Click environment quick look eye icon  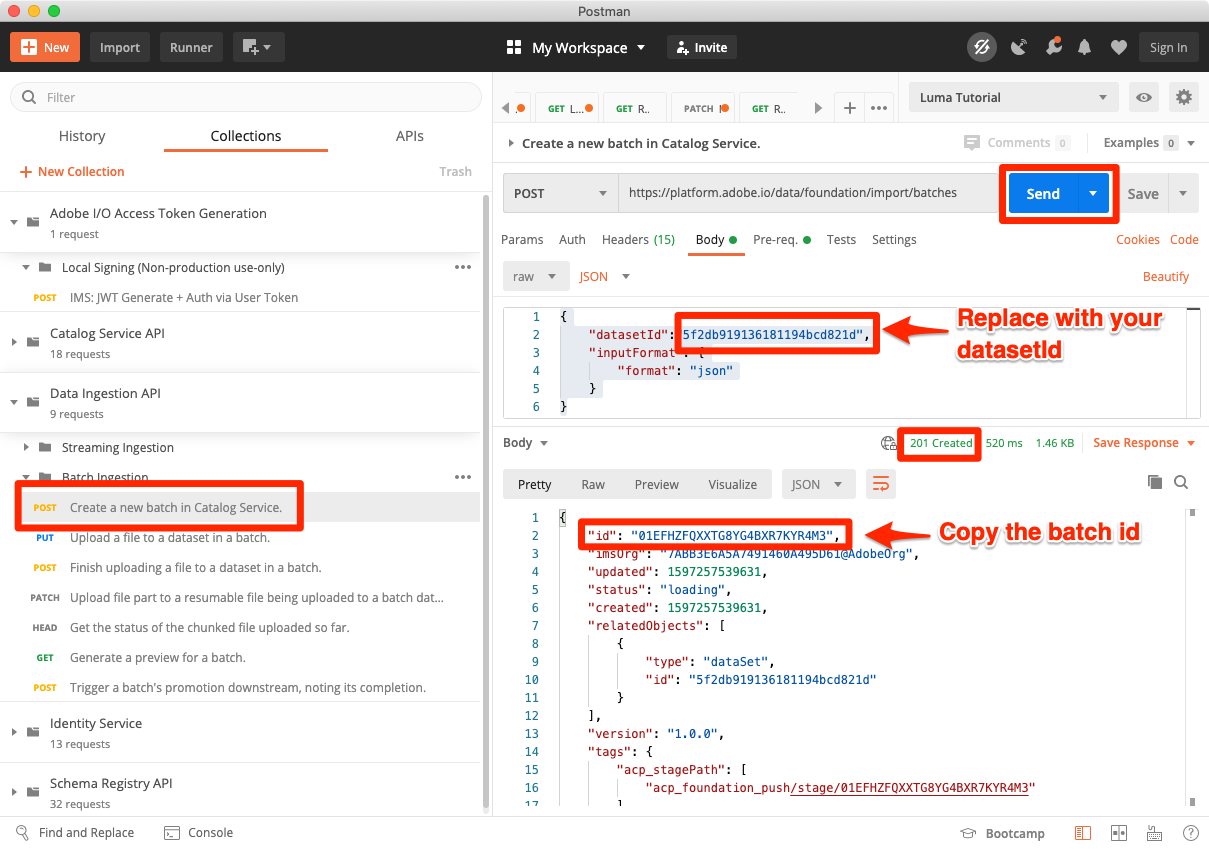click(x=1144, y=97)
